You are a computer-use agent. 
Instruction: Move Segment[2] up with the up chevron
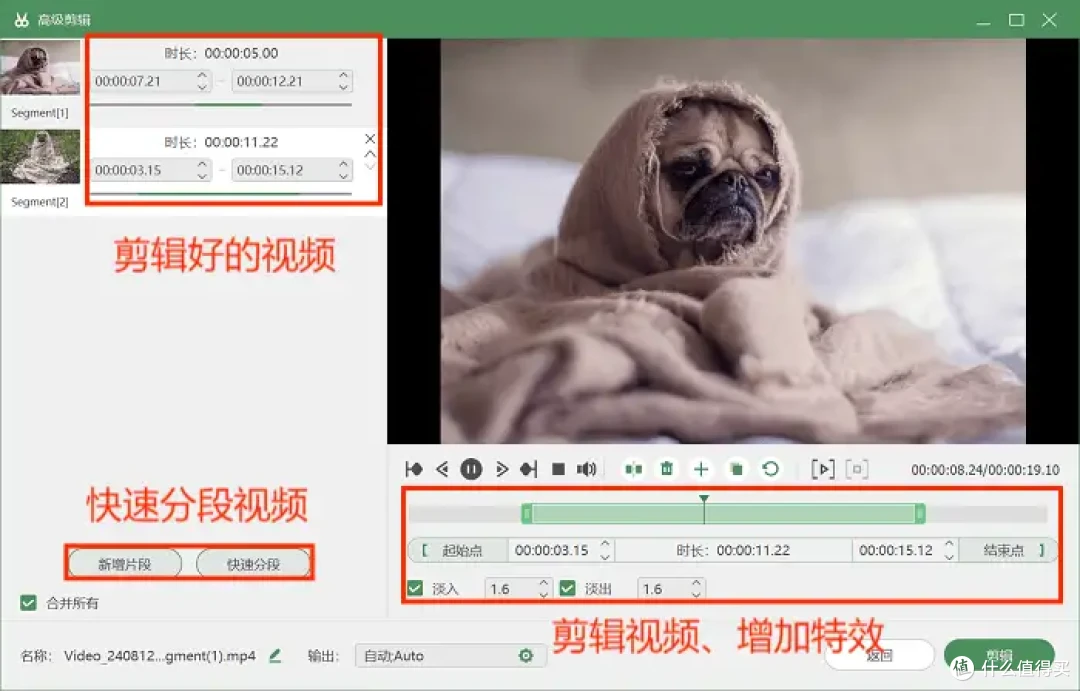pos(370,154)
